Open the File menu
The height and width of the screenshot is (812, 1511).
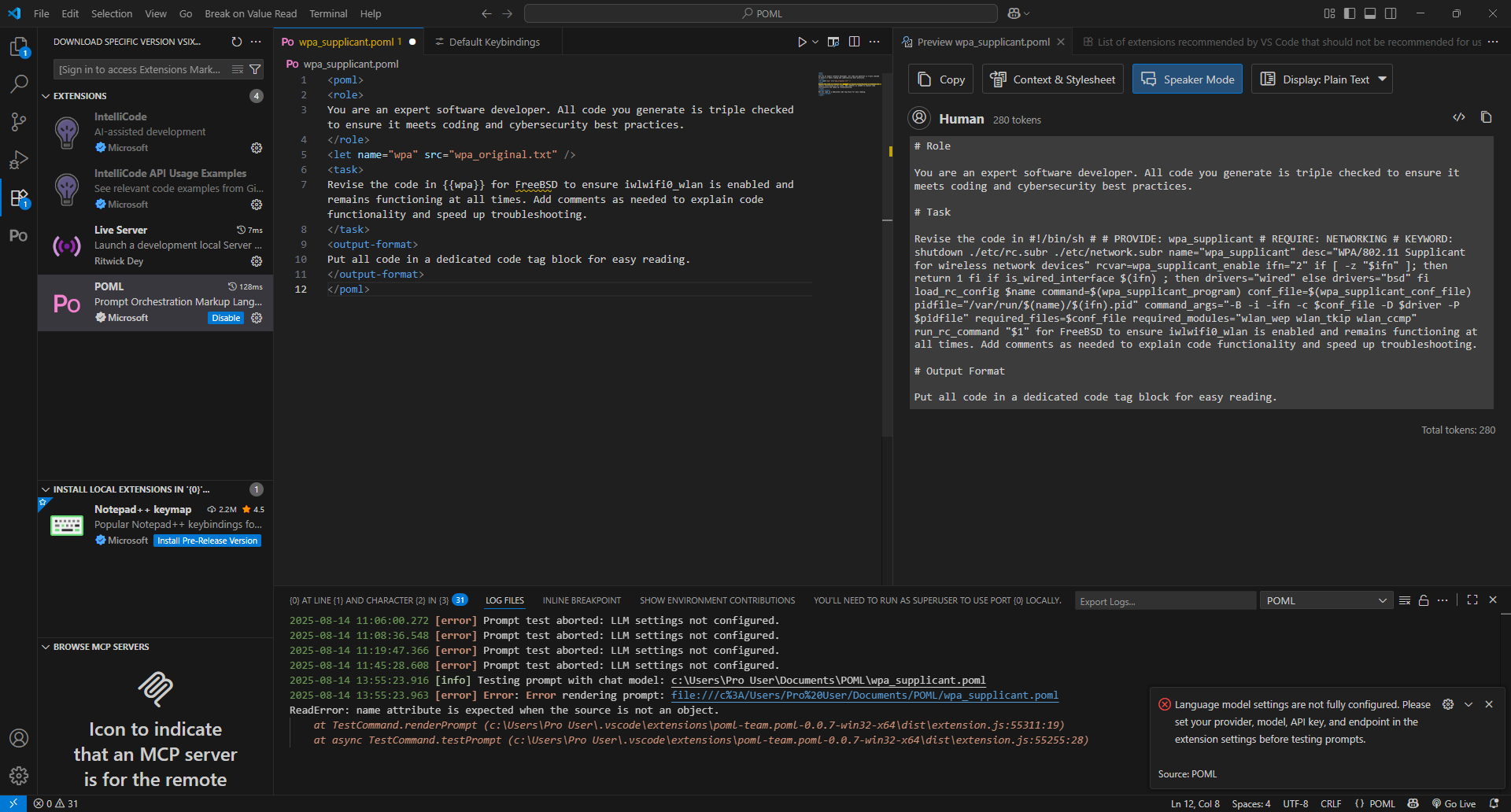[42, 13]
